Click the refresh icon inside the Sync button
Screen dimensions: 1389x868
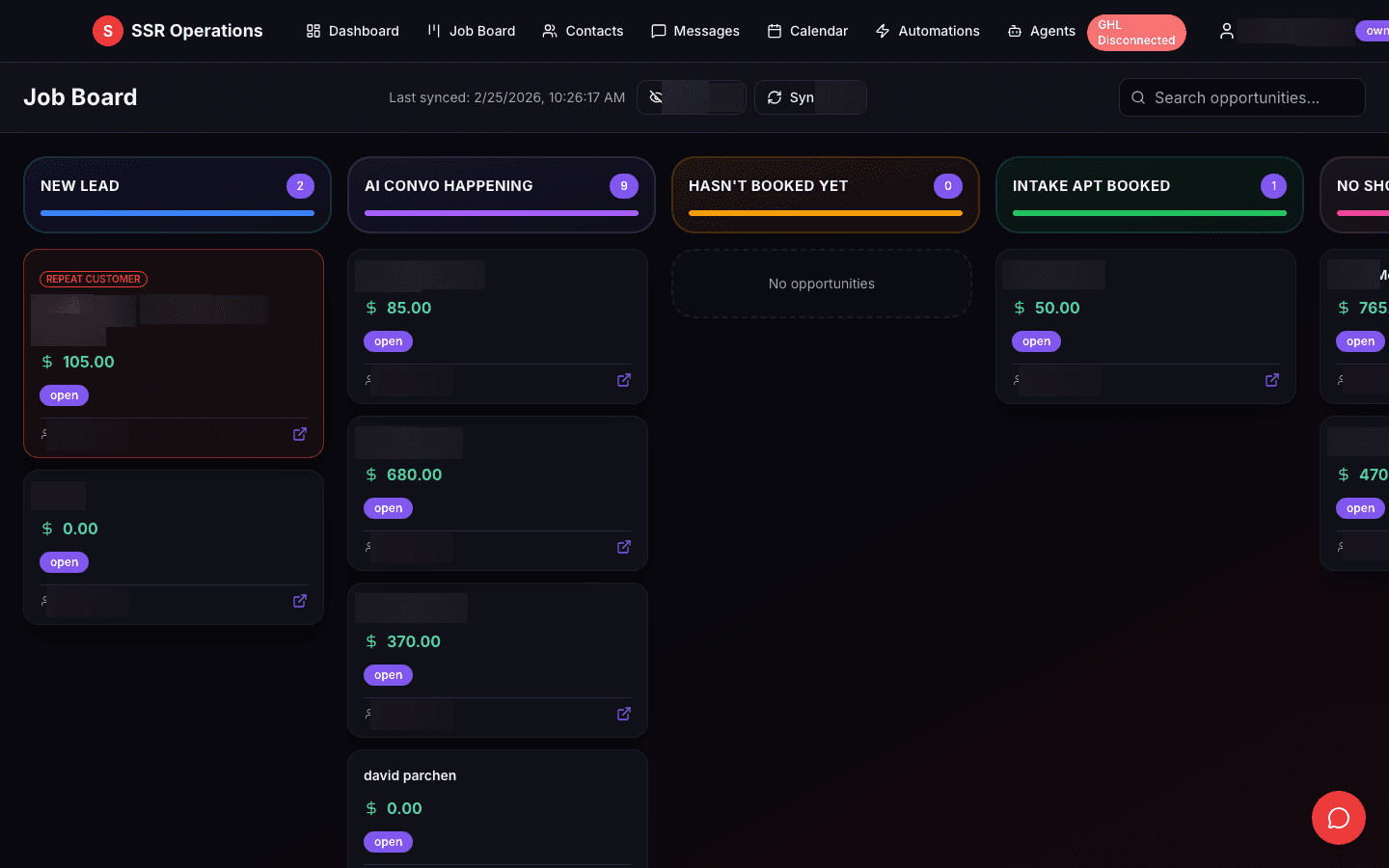click(775, 97)
